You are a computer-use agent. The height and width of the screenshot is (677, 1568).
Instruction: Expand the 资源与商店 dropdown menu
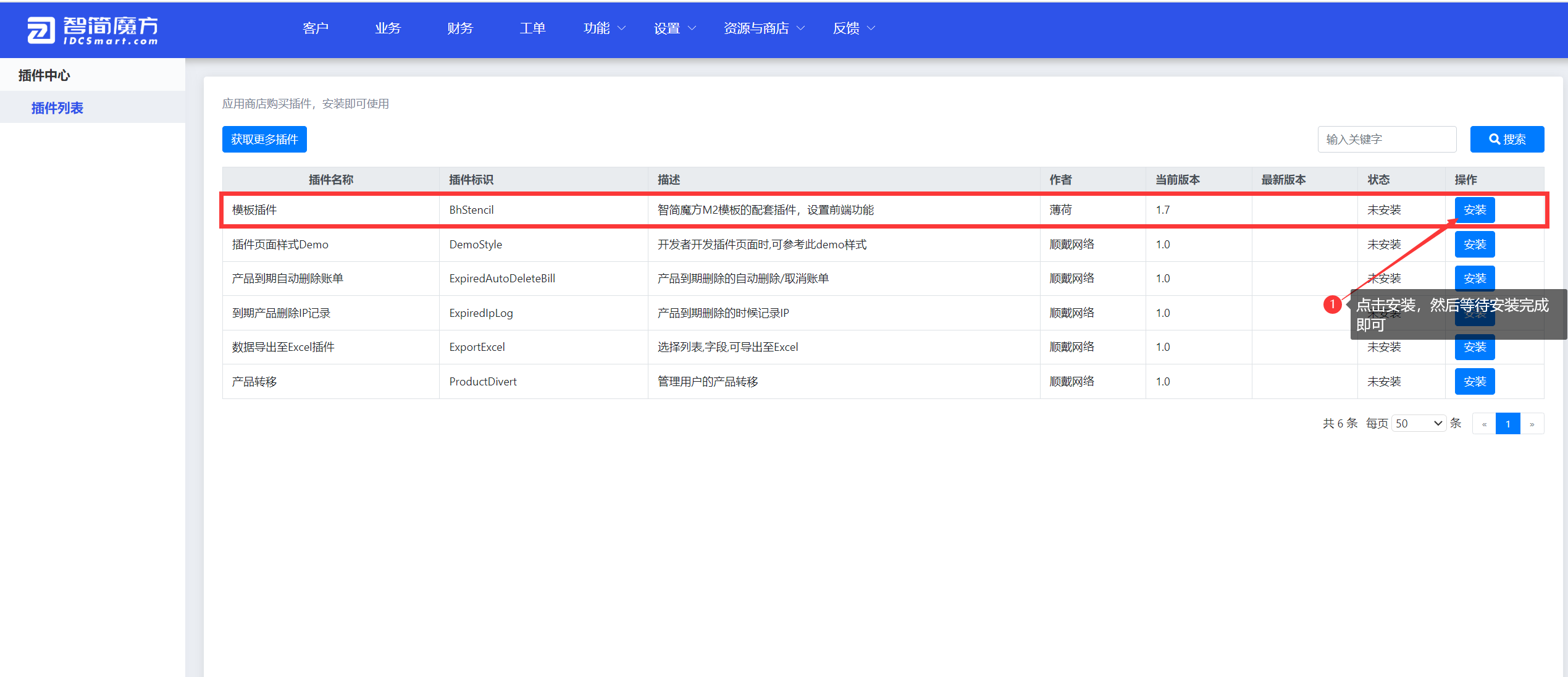[764, 28]
